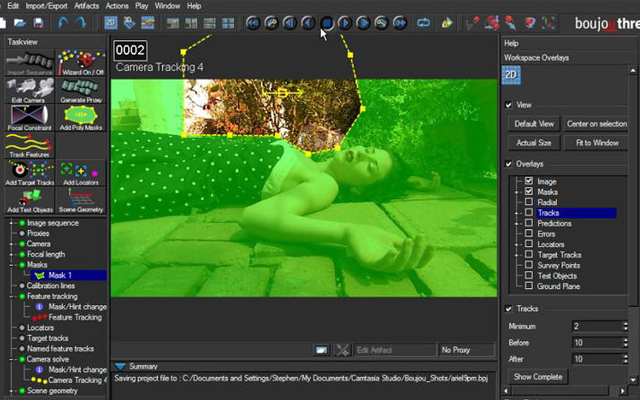The height and width of the screenshot is (400, 640).
Task: Open the Artifacts menu
Action: click(x=87, y=6)
